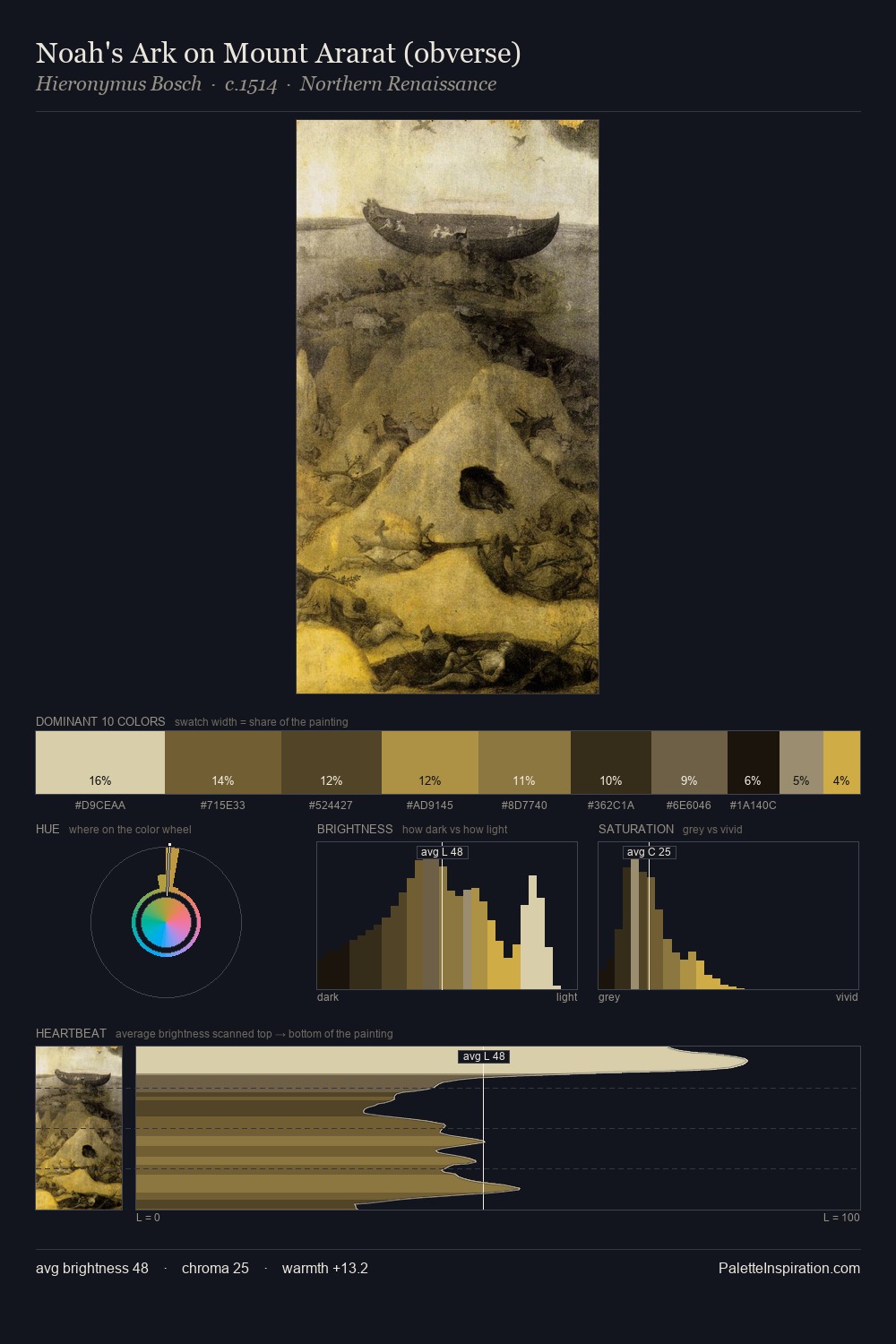Click the title 'Noah's Ark on Mount Ararat (obverse)'
The width and height of the screenshot is (896, 1344).
(279, 53)
